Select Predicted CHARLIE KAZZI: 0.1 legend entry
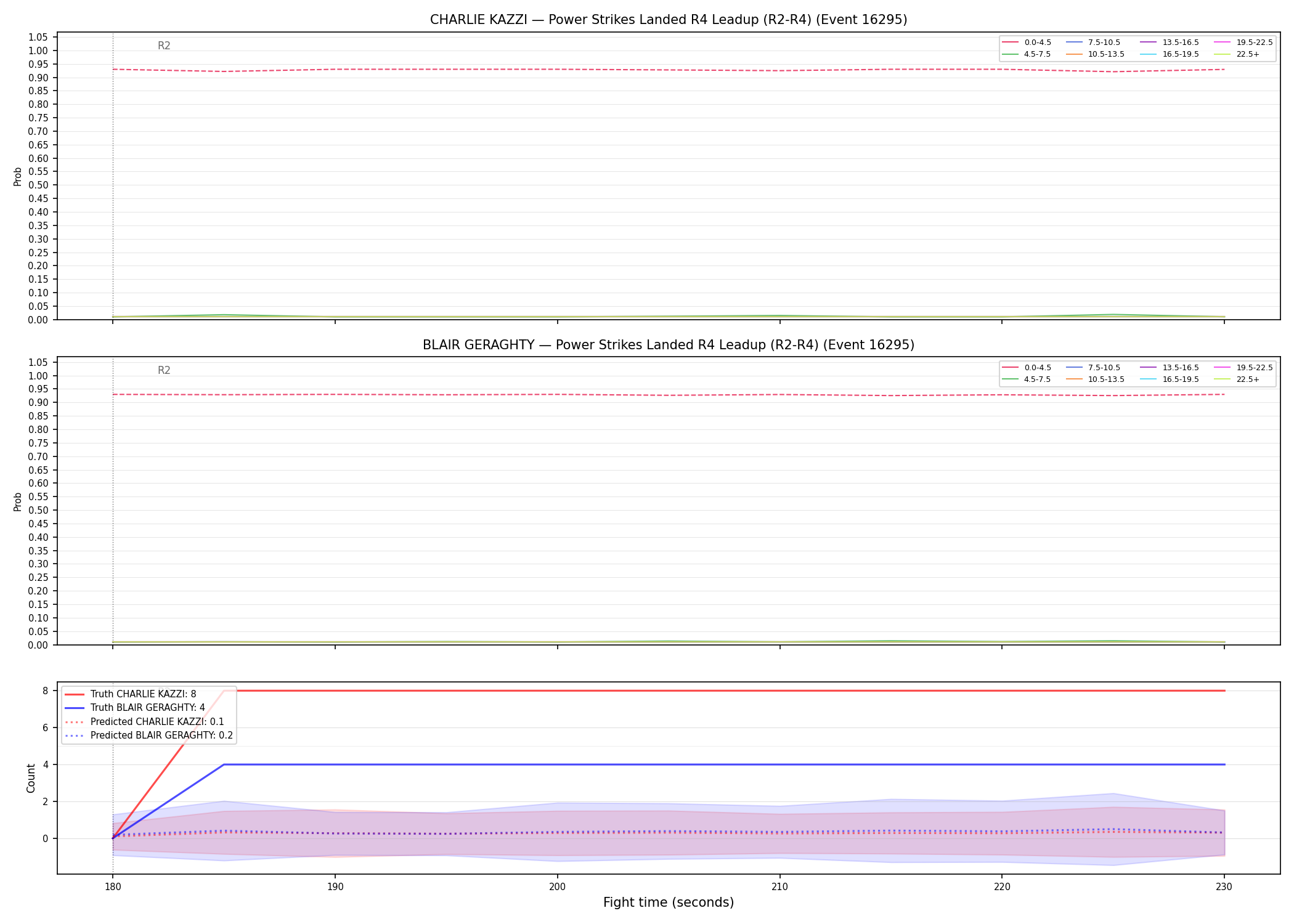This screenshot has height=924, width=1294. coord(144,722)
